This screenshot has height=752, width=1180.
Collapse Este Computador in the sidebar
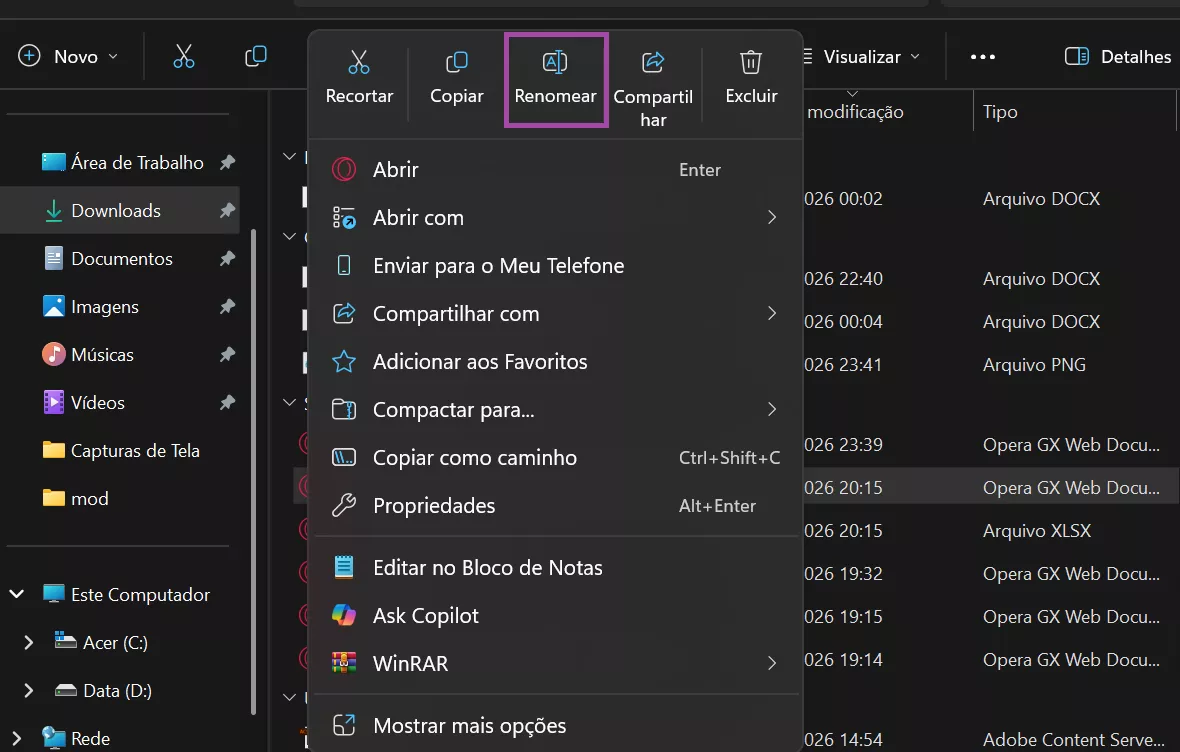pos(15,593)
